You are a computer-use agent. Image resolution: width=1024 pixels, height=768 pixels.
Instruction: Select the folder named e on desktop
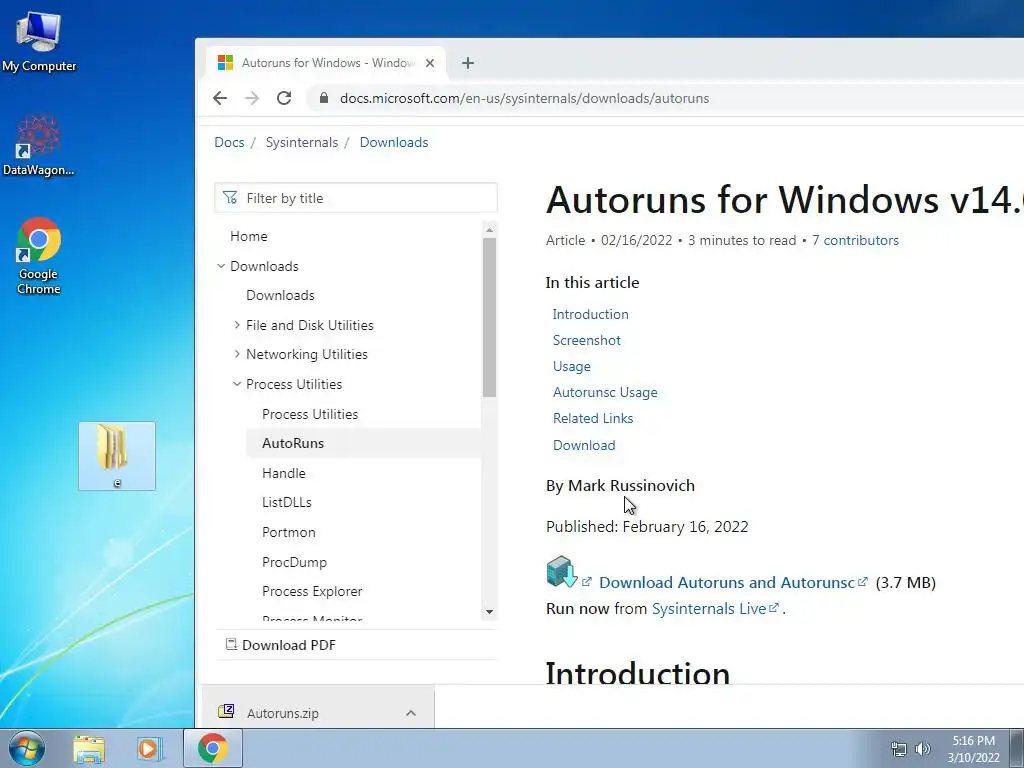click(x=117, y=456)
